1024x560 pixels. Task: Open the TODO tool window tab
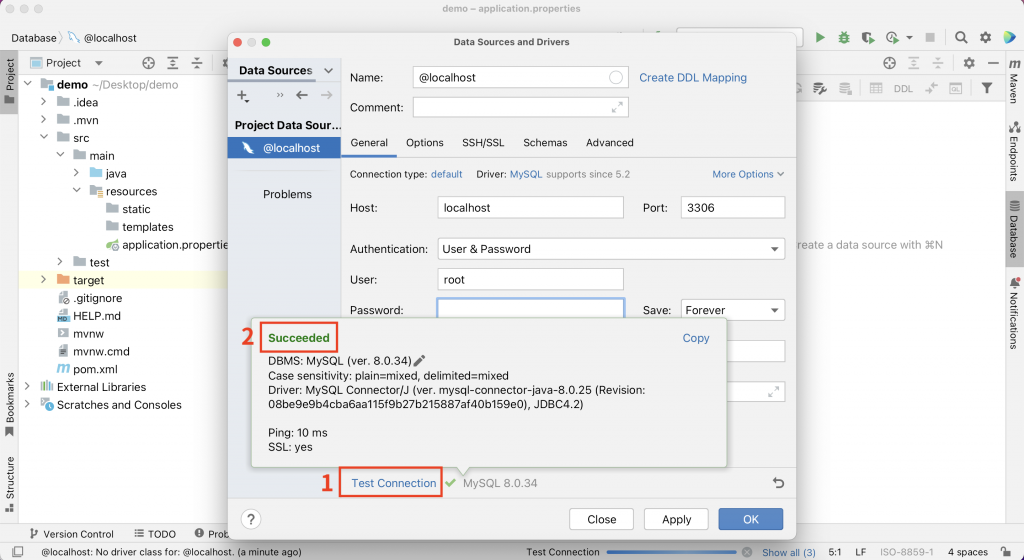[155, 534]
